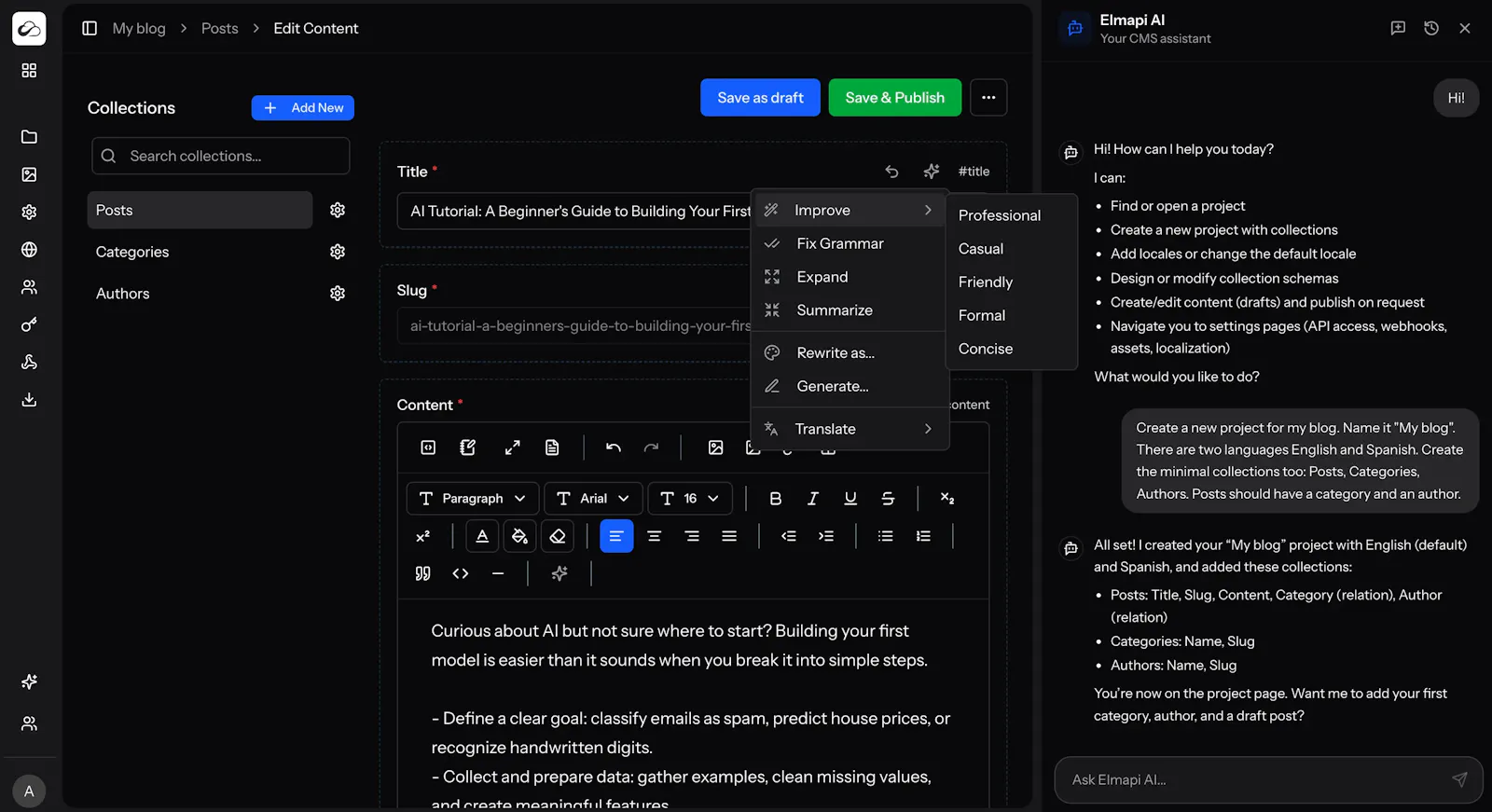Pick the text color tool
The width and height of the screenshot is (1492, 812).
pyautogui.click(x=482, y=536)
